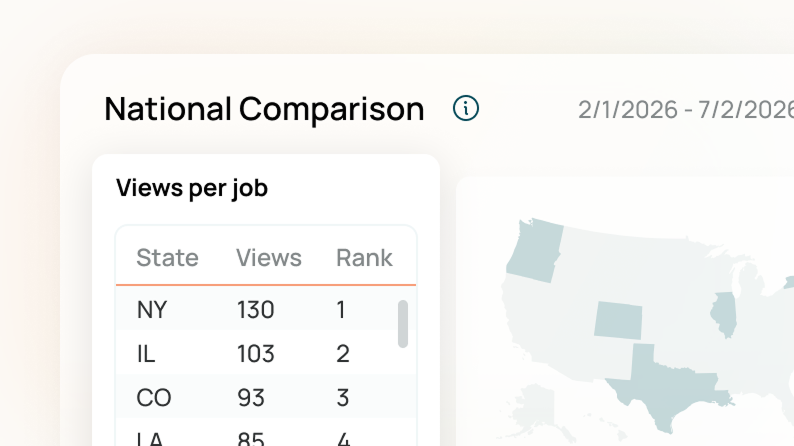This screenshot has width=794, height=446.
Task: Click the 130 views value for NY
Action: point(255,310)
